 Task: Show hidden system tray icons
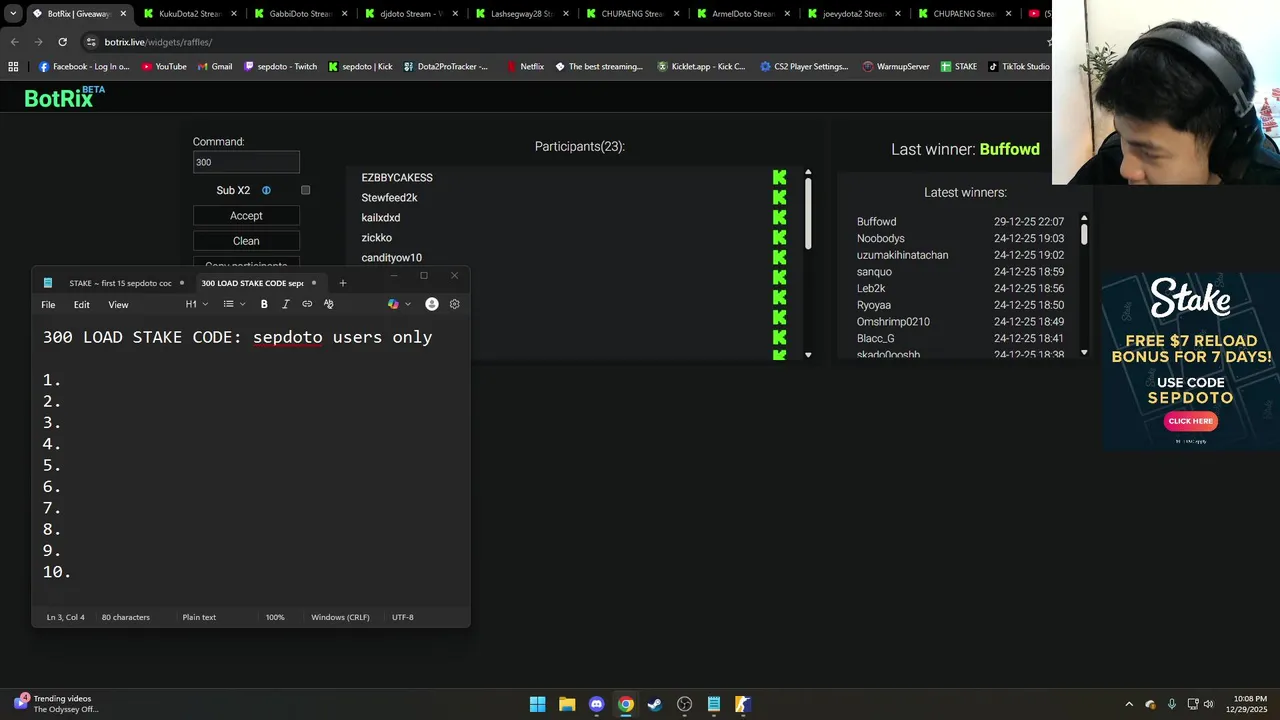click(x=1129, y=704)
